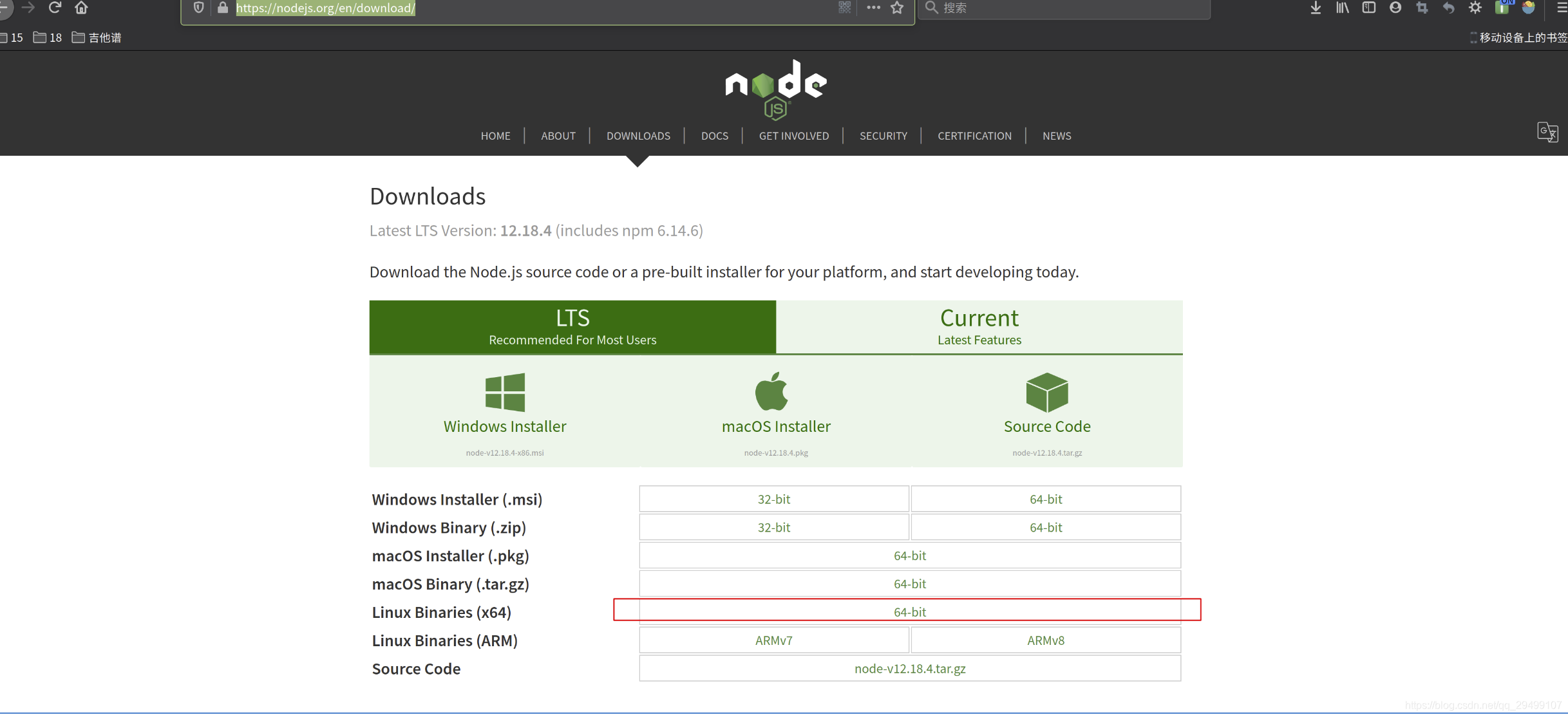This screenshot has width=1568, height=717.
Task: Reload the page with the refresh icon
Action: tap(55, 8)
